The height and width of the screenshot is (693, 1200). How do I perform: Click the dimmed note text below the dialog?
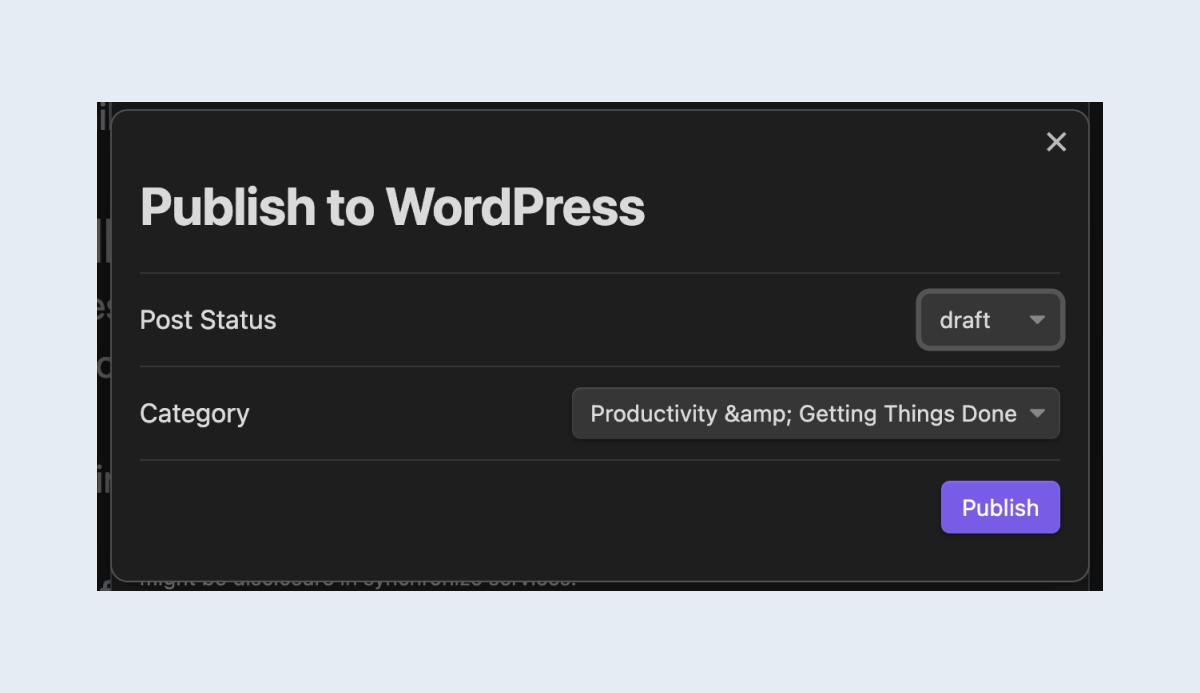pyautogui.click(x=358, y=584)
